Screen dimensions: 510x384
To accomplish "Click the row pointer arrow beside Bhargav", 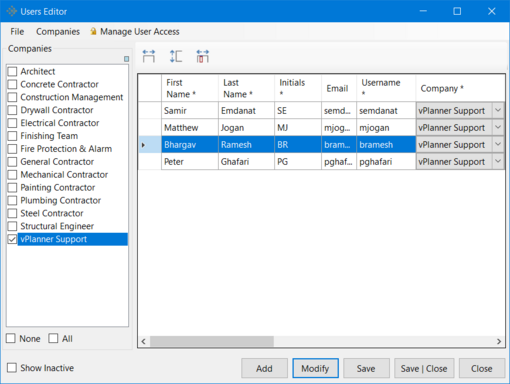I will (x=143, y=145).
